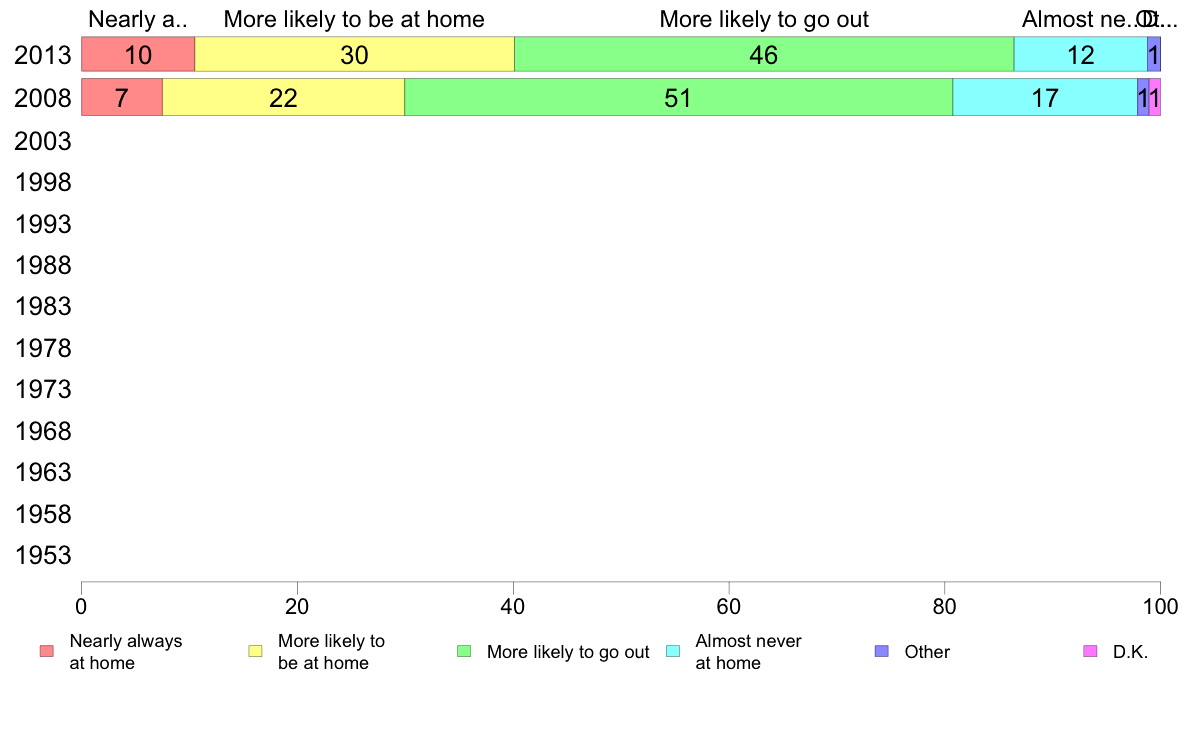Click the green 'More likely to go out' legend swatch
Viewport: 1188px width, 736px height.
point(464,651)
